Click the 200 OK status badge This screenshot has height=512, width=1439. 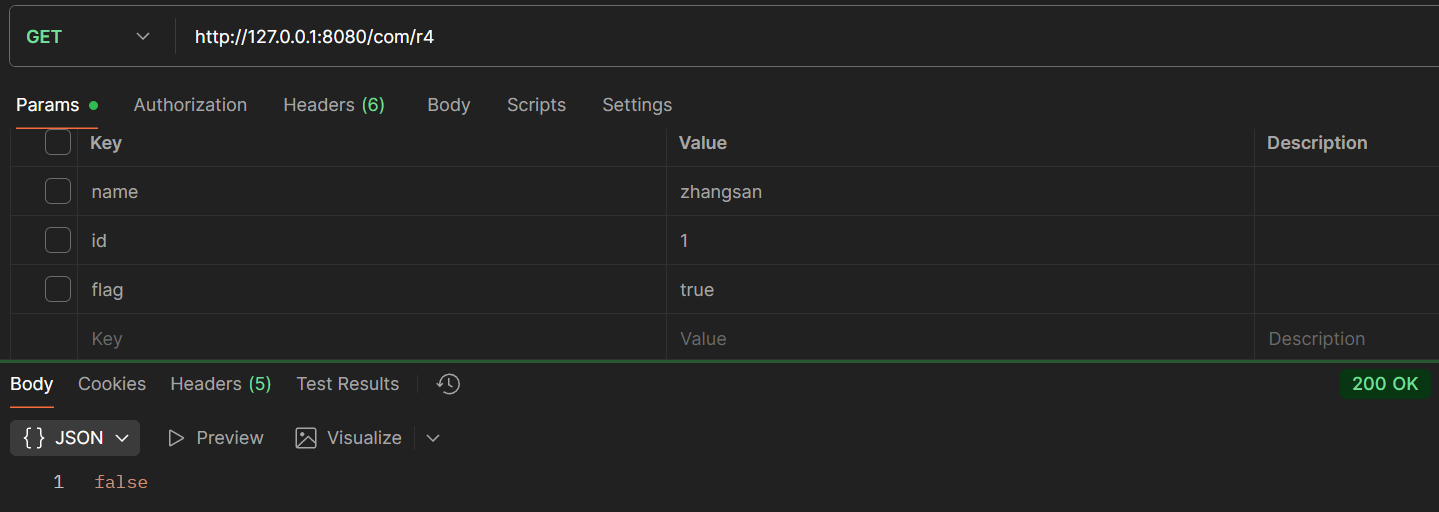click(1385, 384)
